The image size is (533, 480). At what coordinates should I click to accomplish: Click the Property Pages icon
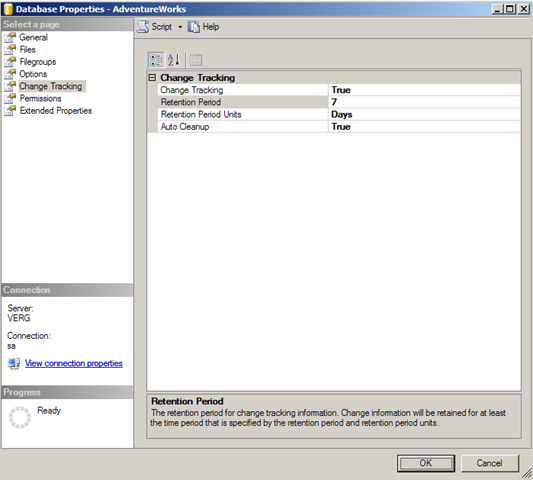tap(196, 60)
